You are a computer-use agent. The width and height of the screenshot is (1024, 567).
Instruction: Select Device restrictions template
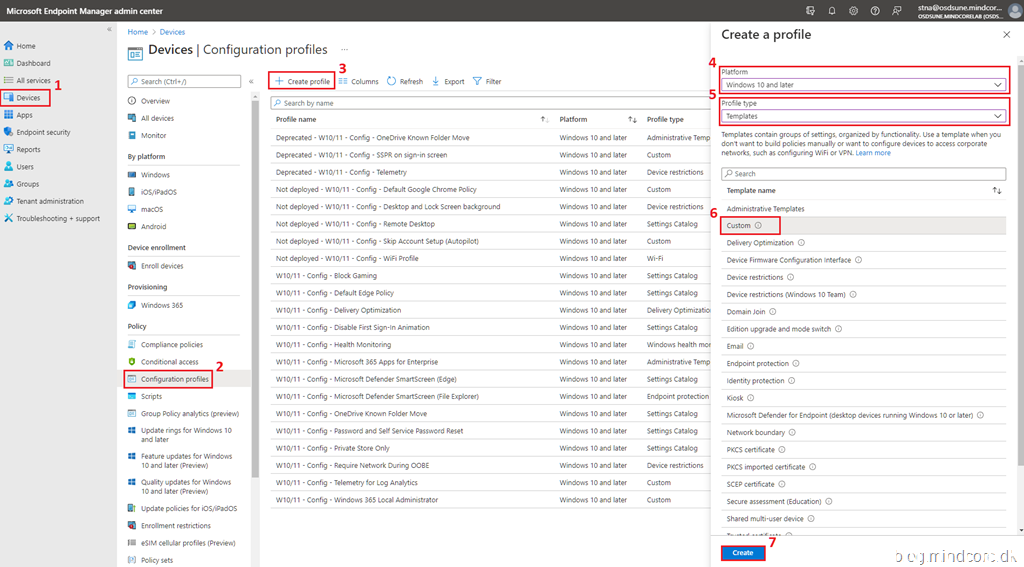tap(755, 277)
